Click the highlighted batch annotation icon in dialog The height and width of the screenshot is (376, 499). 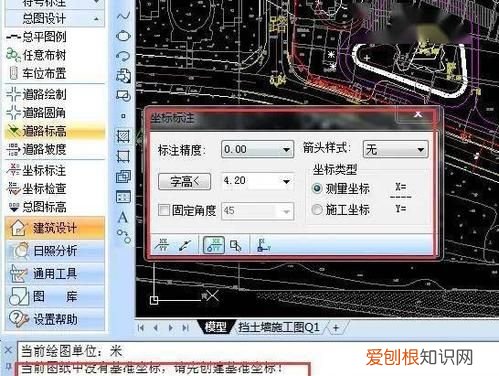tap(214, 245)
